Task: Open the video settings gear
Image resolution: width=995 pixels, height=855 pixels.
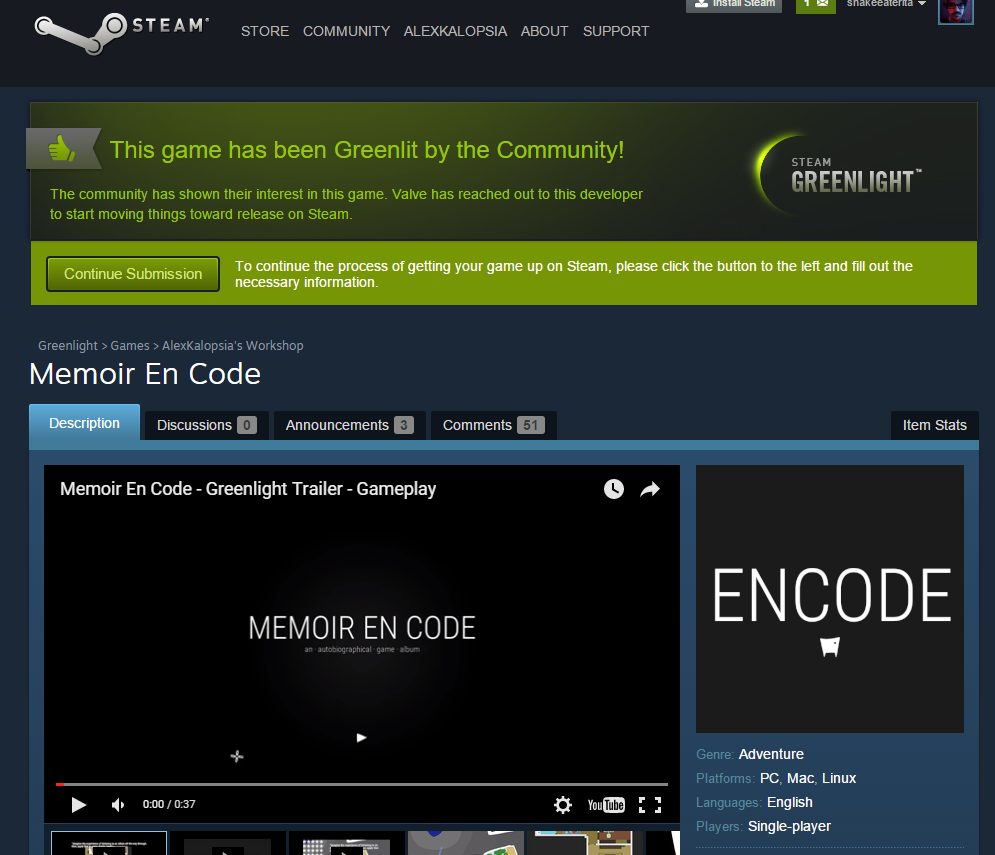Action: [x=562, y=805]
